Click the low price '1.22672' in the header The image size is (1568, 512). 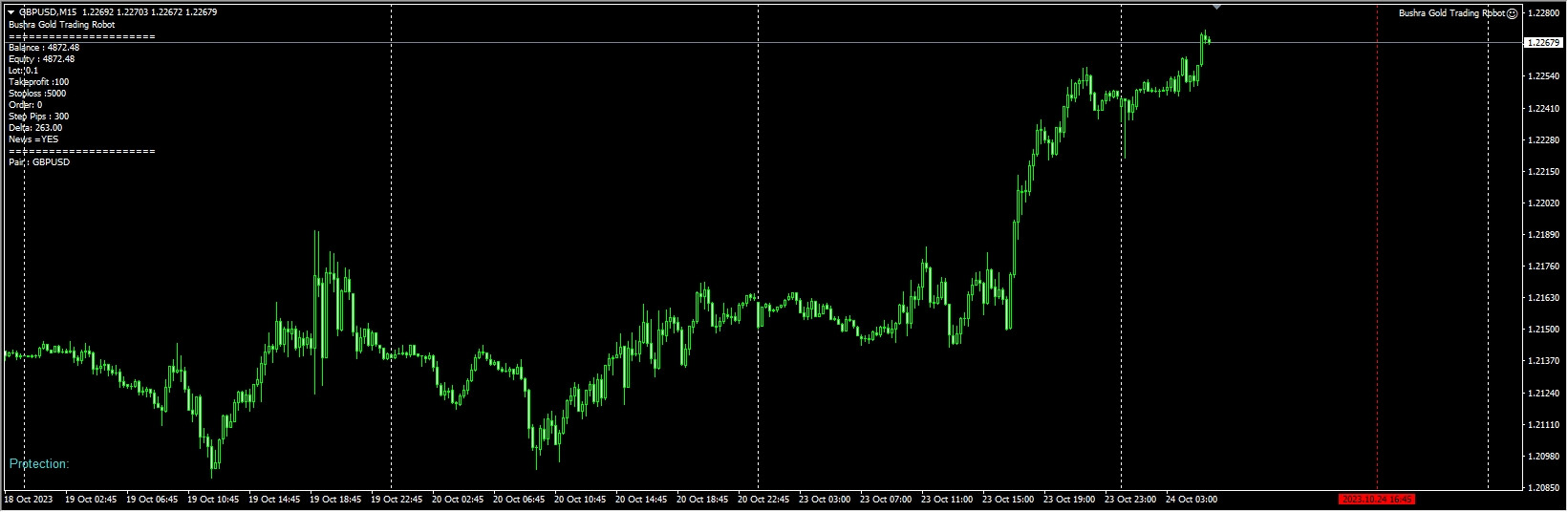click(x=167, y=12)
